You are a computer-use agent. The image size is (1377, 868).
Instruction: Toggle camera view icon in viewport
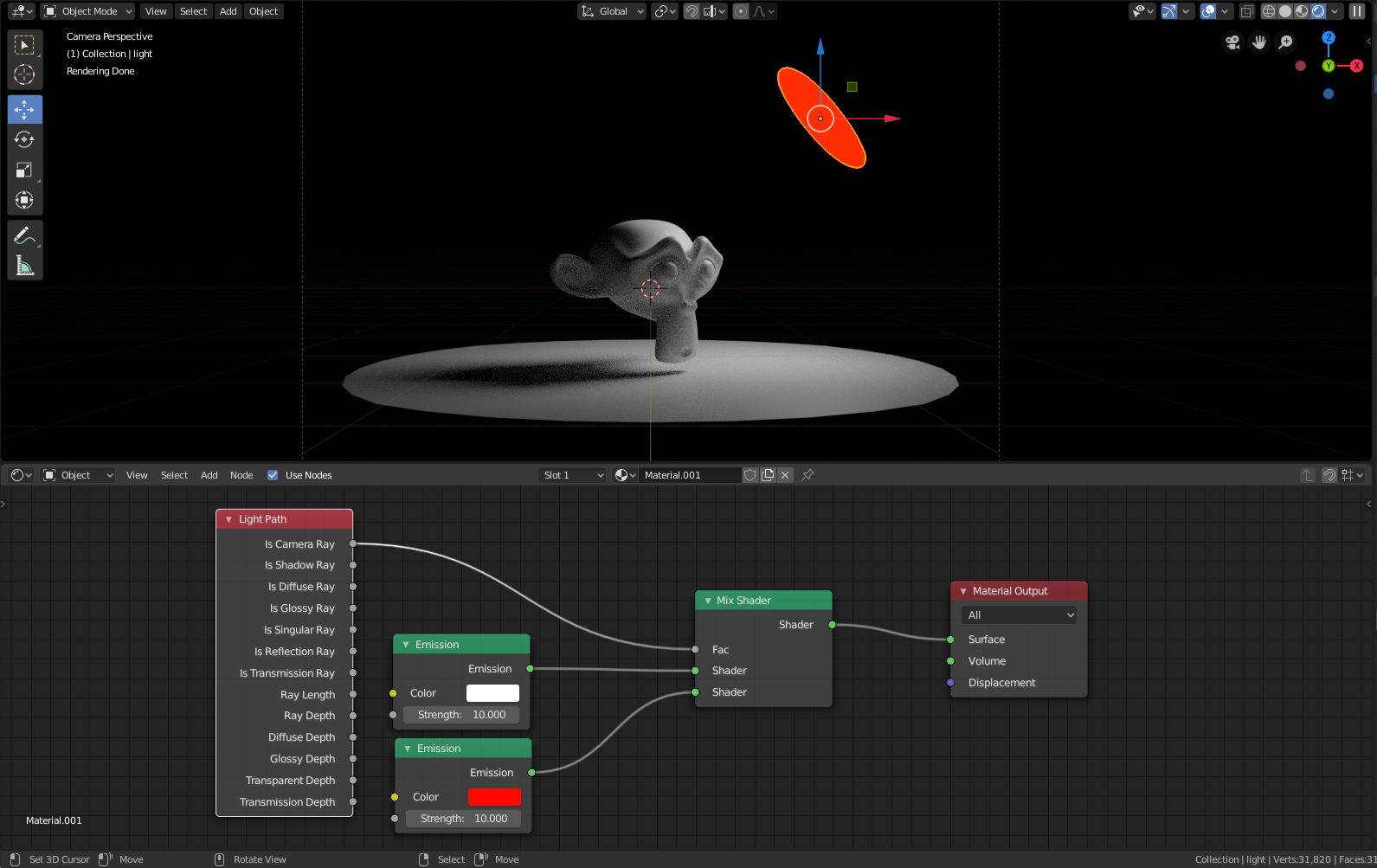tap(1232, 42)
